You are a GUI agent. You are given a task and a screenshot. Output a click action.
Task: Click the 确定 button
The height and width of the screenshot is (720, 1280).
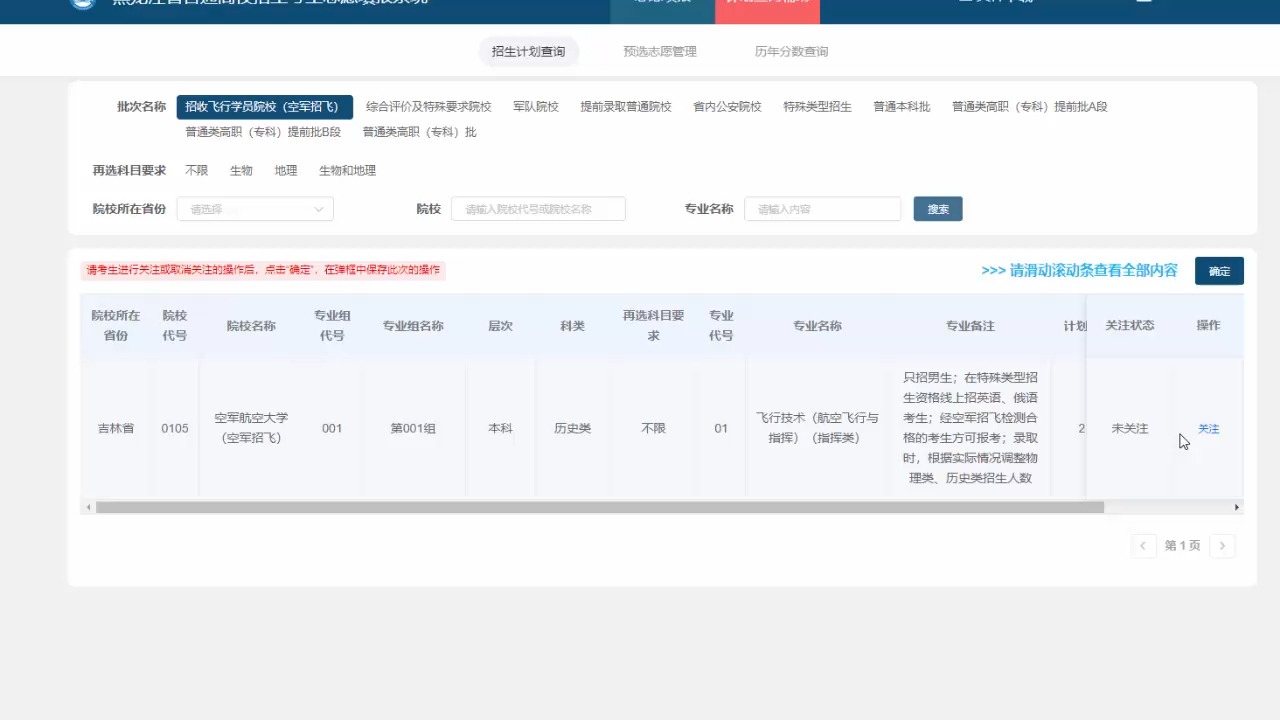(1219, 271)
